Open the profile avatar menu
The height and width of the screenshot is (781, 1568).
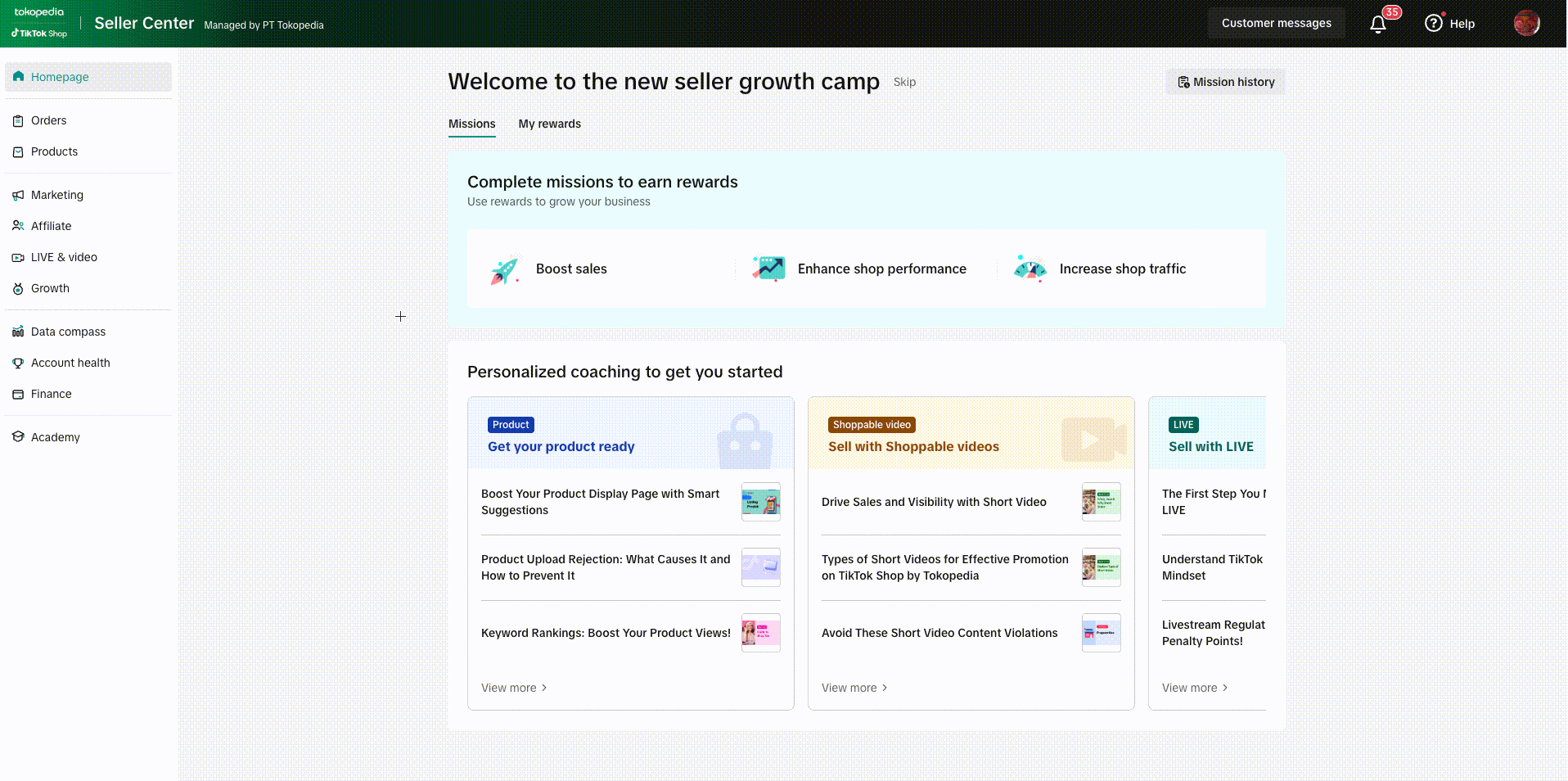1526,24
